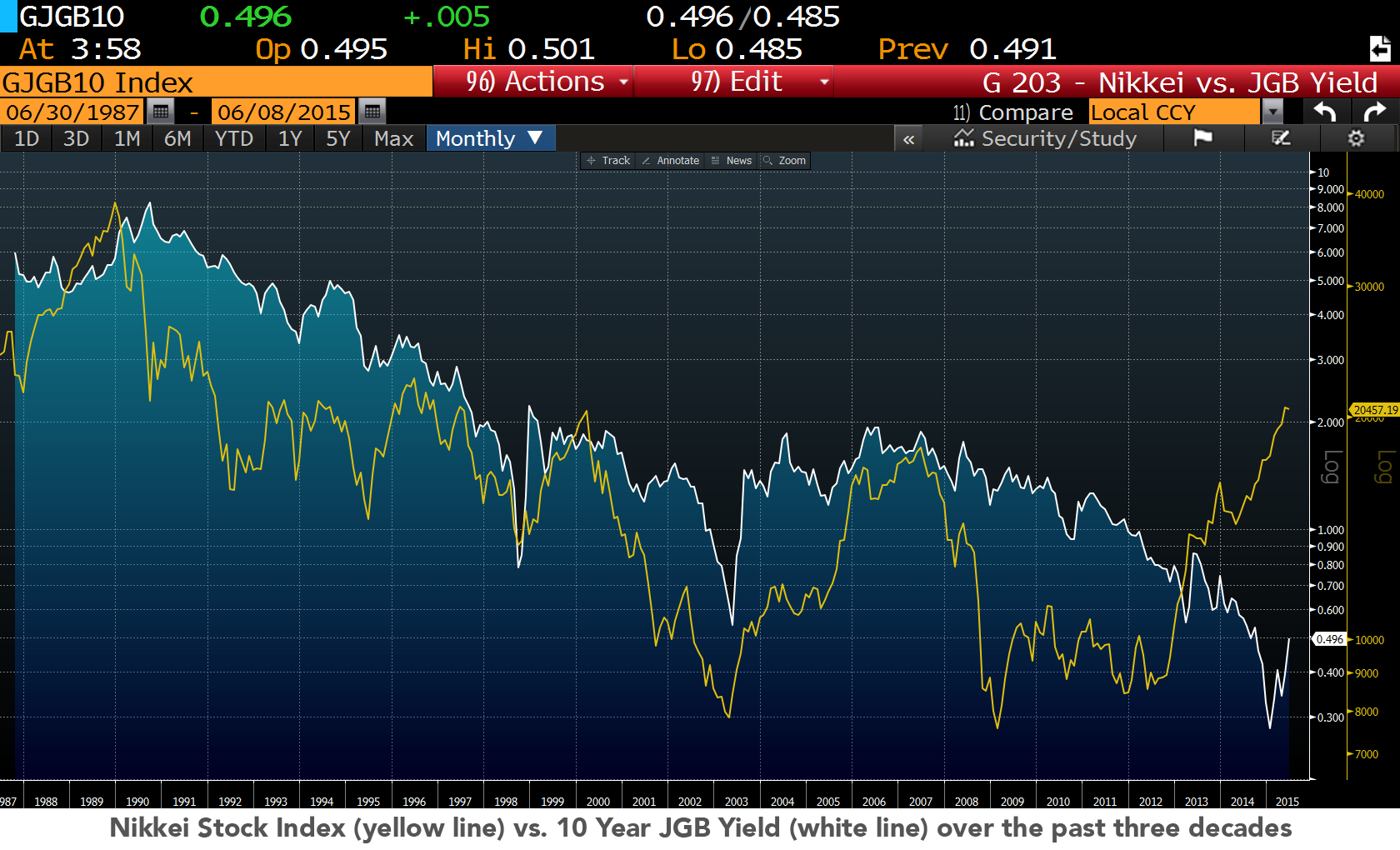Screen dimensions: 1400x850
Task: Open the end date calendar picker icon
Action: (x=372, y=112)
